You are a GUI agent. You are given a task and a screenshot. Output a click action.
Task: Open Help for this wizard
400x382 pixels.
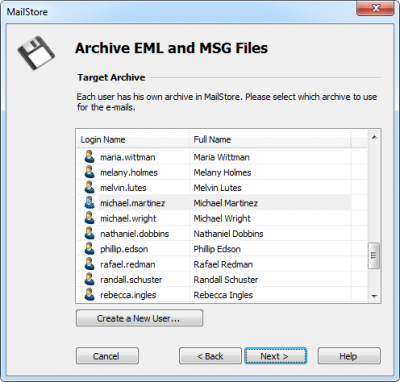coord(349,356)
